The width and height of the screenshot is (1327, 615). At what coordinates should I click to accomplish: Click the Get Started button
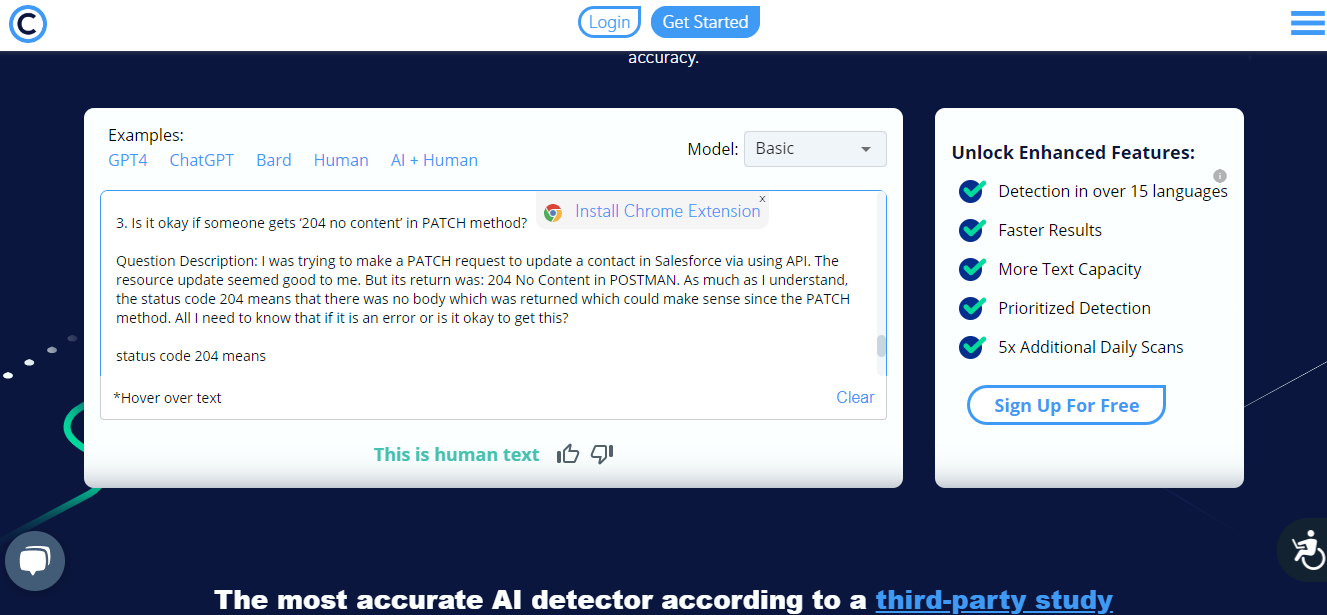(x=705, y=22)
